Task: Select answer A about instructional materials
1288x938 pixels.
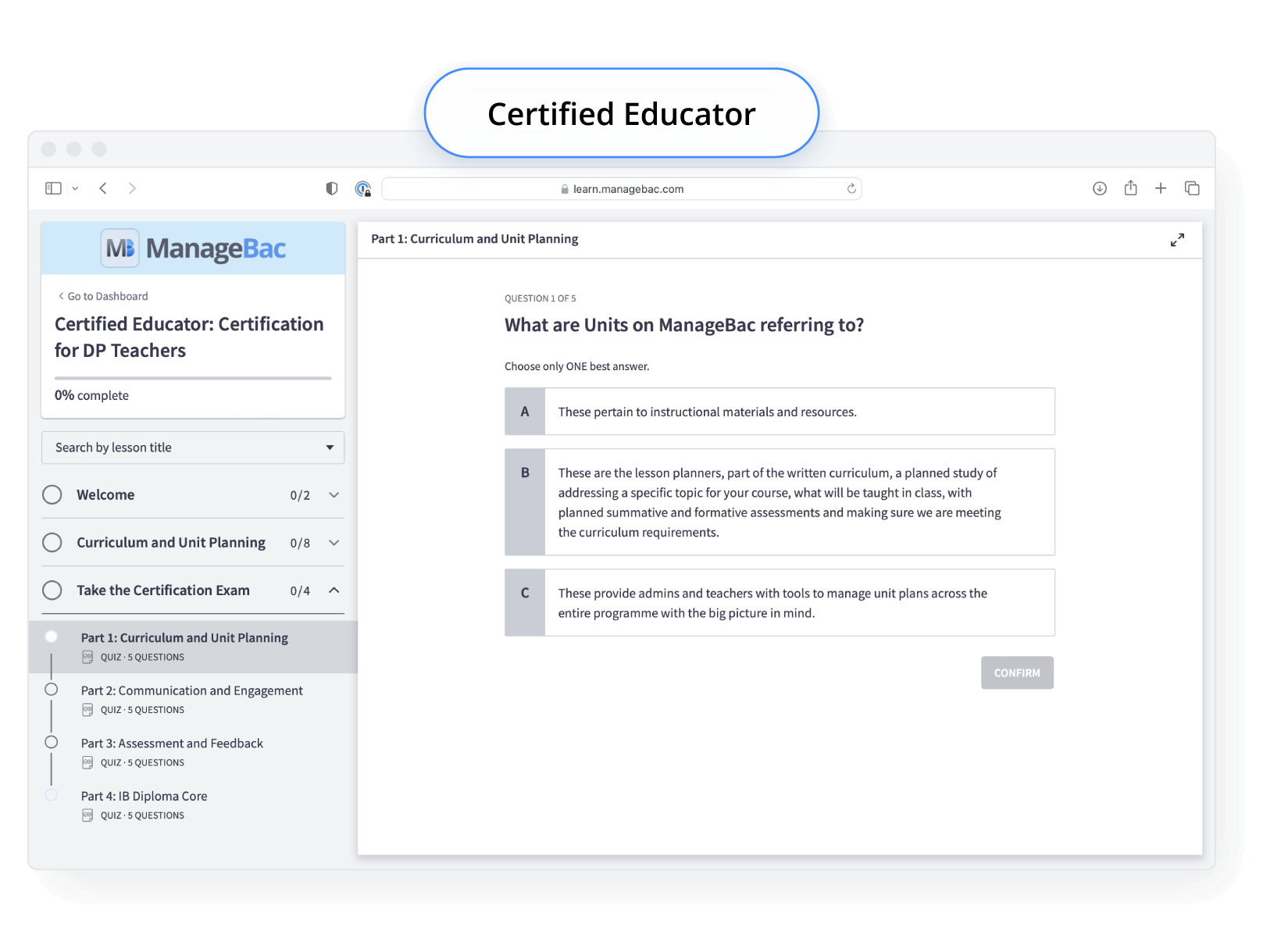Action: 780,412
